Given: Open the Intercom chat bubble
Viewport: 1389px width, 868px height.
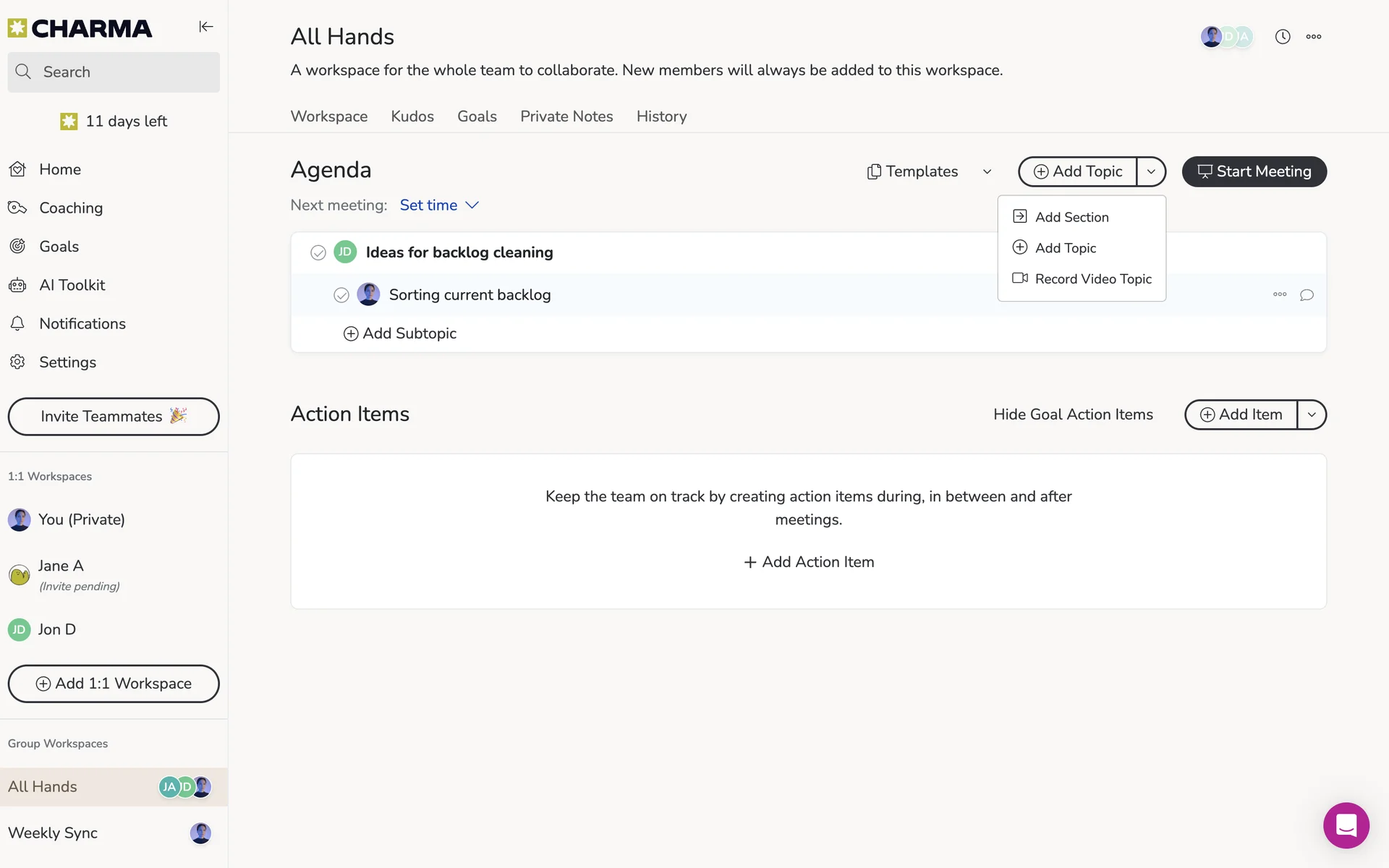Looking at the screenshot, I should click(x=1346, y=825).
